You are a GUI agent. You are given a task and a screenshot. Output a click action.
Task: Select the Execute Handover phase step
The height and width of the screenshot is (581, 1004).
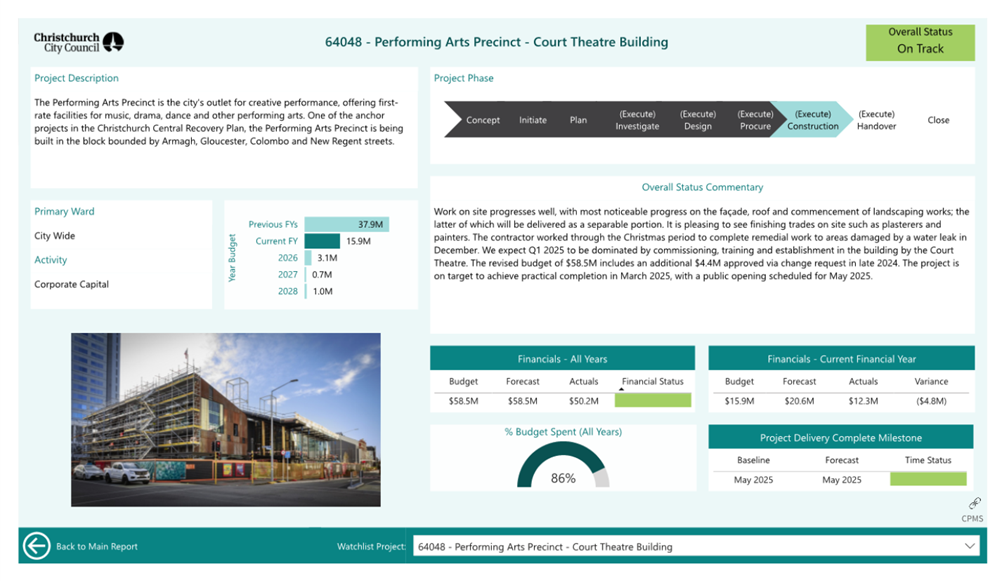point(876,120)
